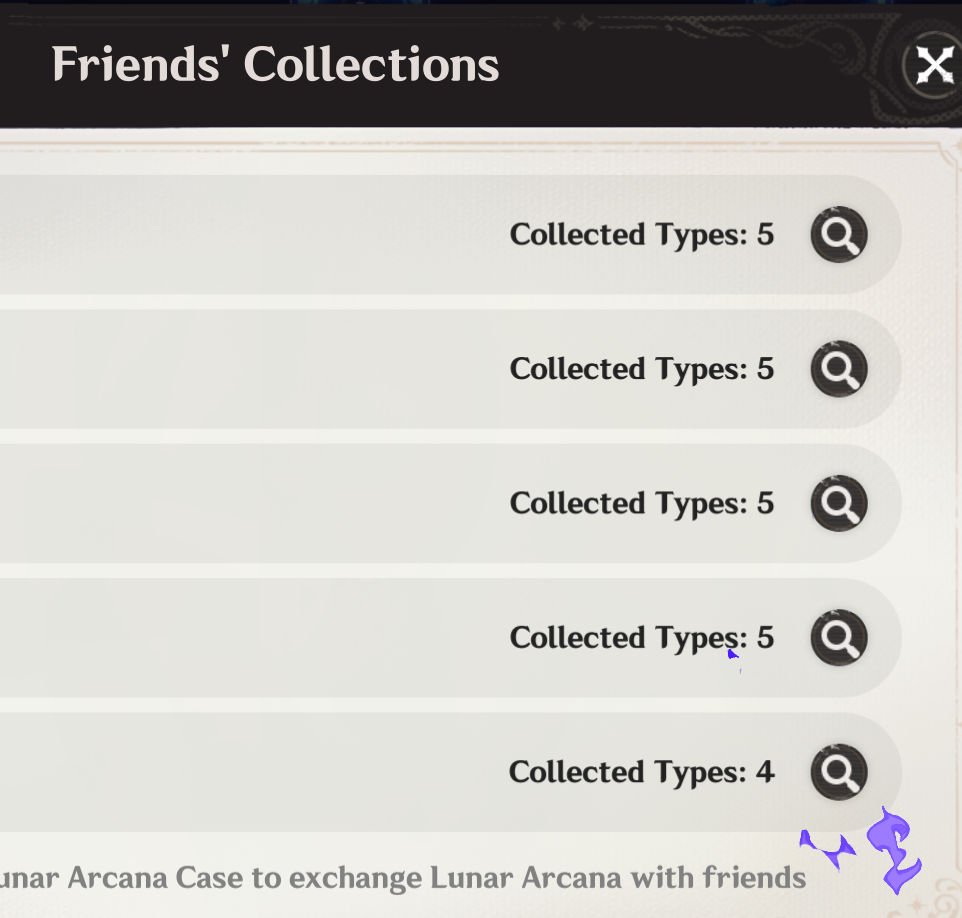View the third friend's collection details
This screenshot has height=918, width=962.
(x=838, y=503)
